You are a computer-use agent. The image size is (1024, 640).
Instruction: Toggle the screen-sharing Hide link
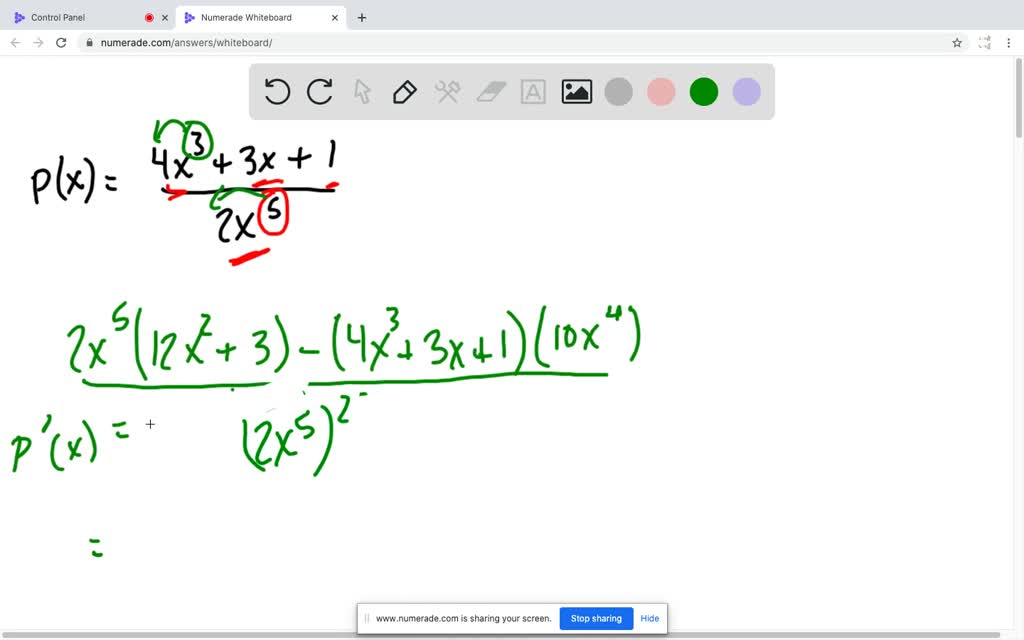coord(649,618)
